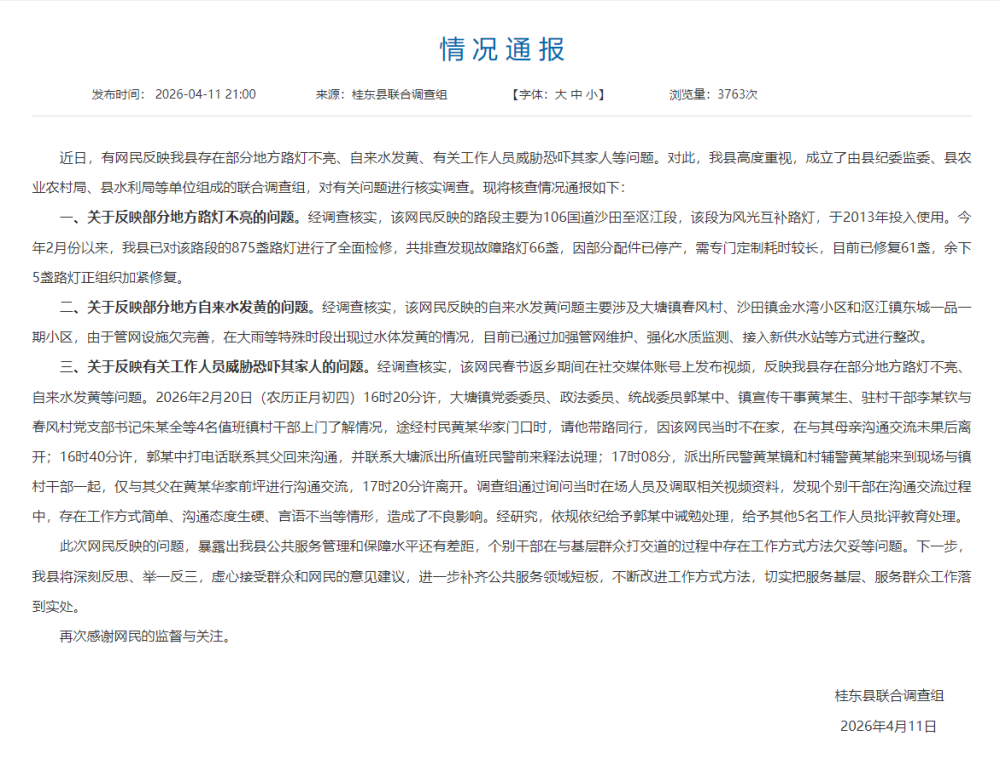Click heading 三、关于反映有关工作人员威胁恐吓其家人的问题
1000x764 pixels.
[x=216, y=367]
